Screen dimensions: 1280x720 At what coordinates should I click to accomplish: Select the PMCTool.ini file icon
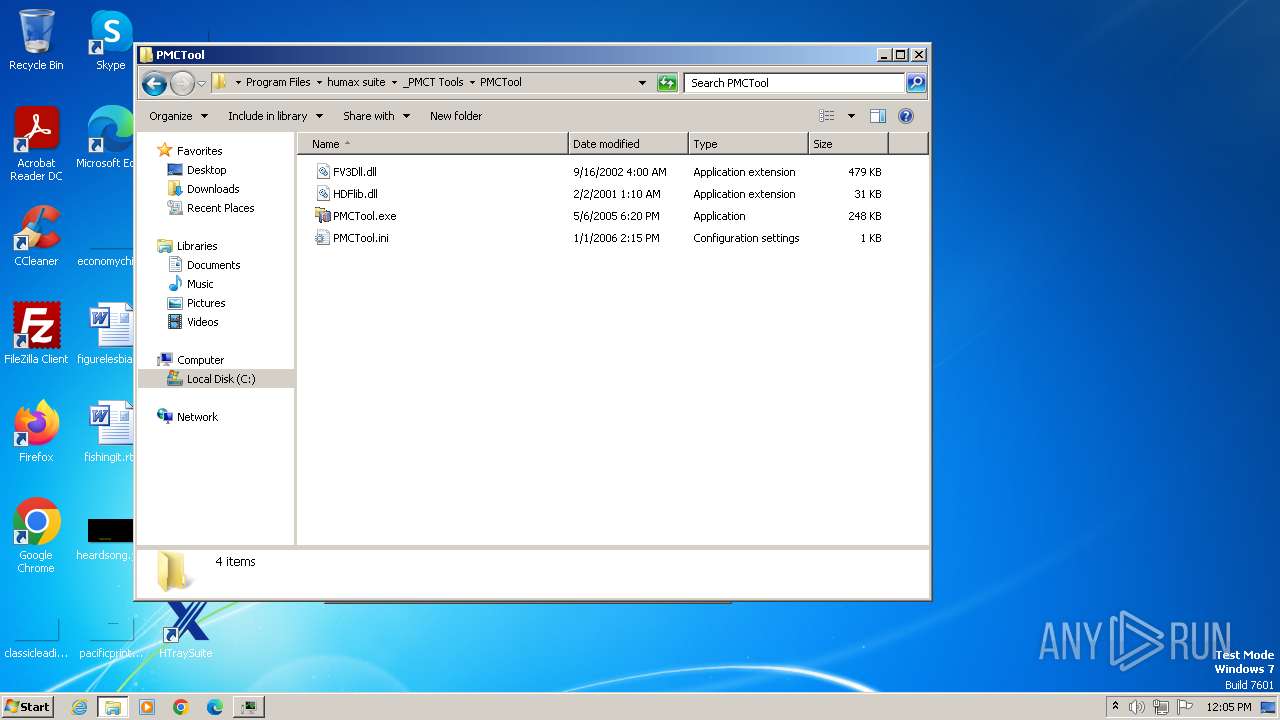(x=323, y=238)
